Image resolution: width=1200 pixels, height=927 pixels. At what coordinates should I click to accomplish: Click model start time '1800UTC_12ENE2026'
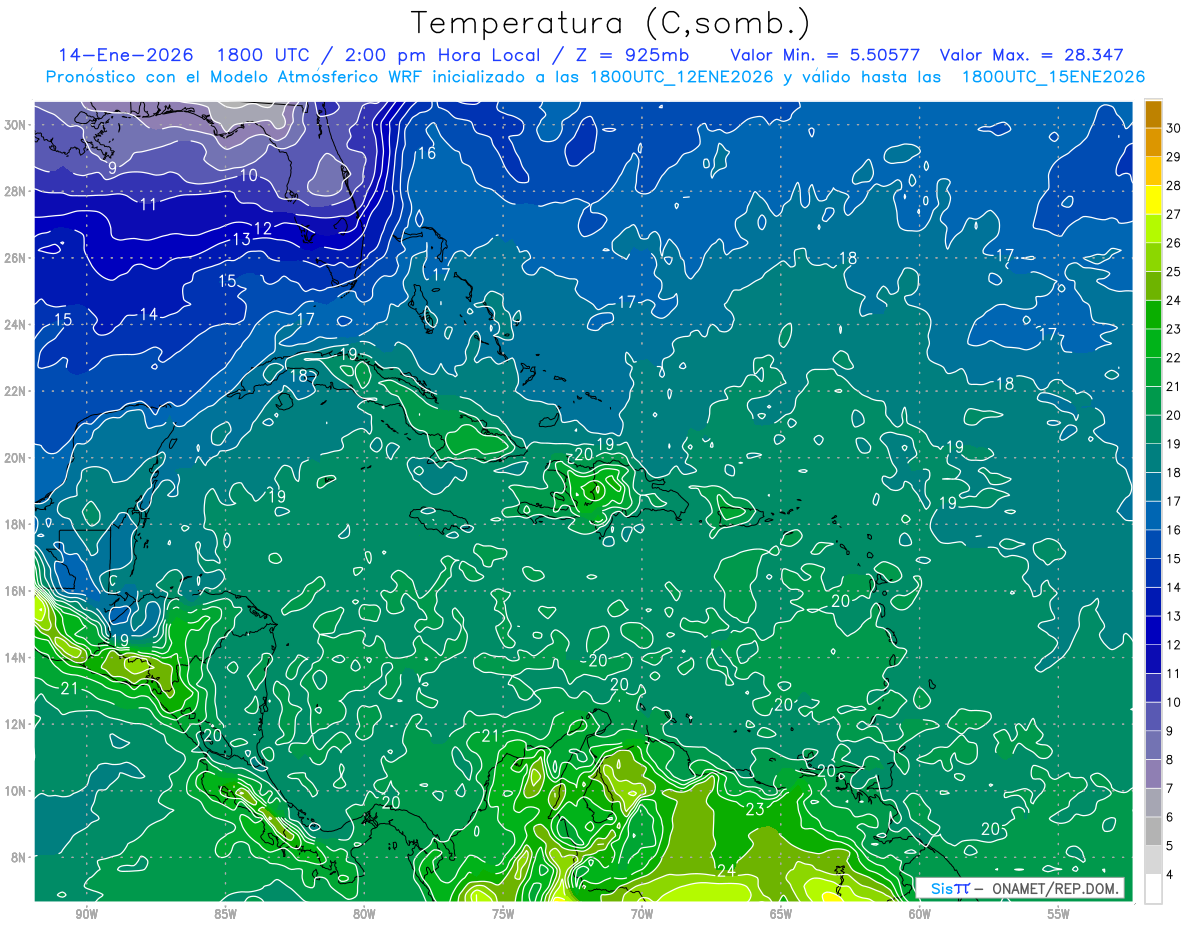coord(682,77)
